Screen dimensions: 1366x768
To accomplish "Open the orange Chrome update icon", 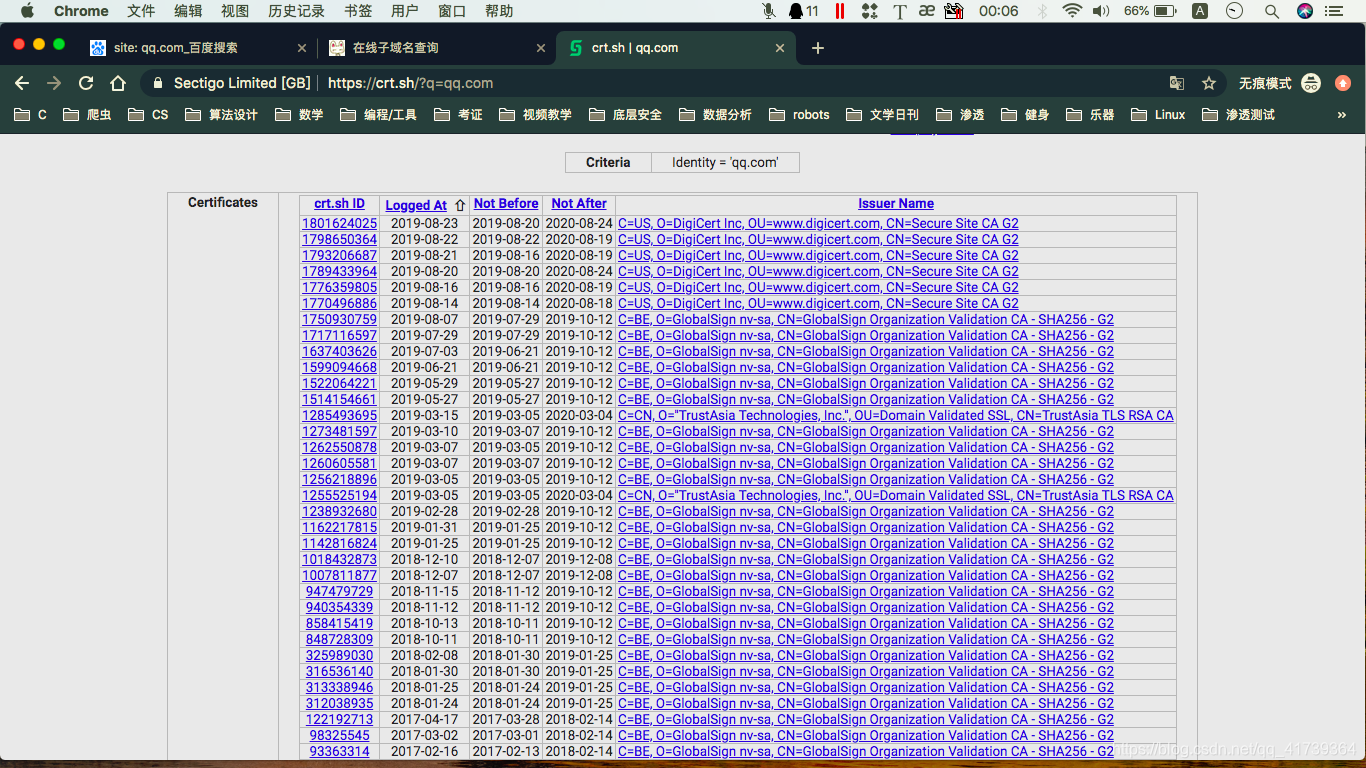I will [1343, 83].
